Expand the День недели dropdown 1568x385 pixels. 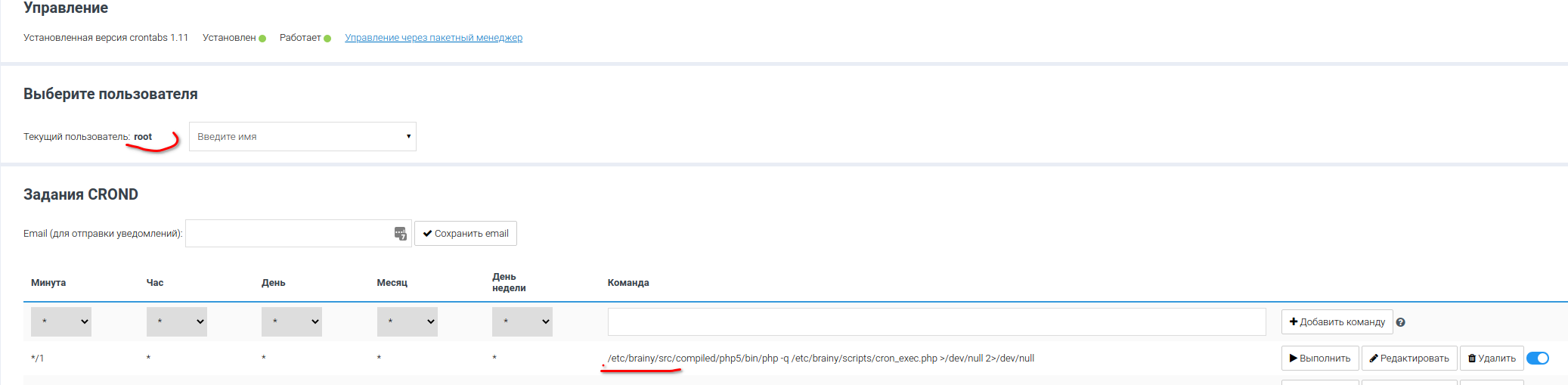pos(522,321)
